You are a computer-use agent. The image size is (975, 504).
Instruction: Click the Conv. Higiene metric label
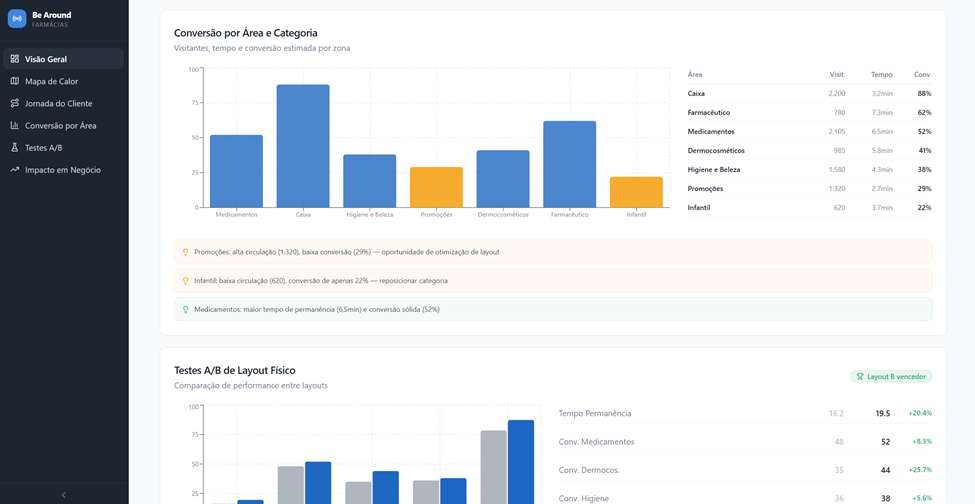click(x=583, y=498)
